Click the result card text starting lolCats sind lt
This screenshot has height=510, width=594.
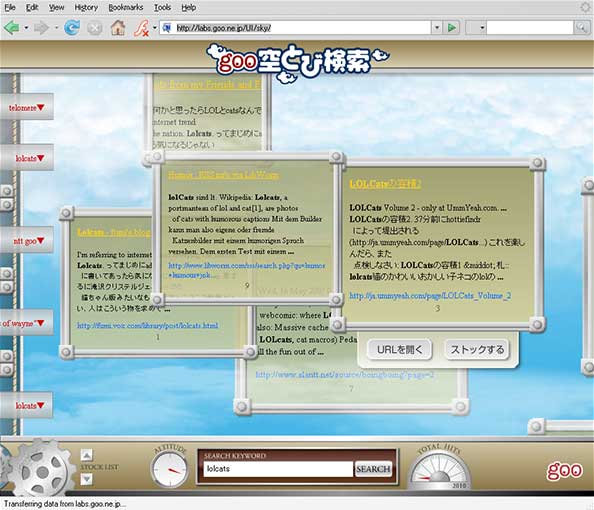244,224
